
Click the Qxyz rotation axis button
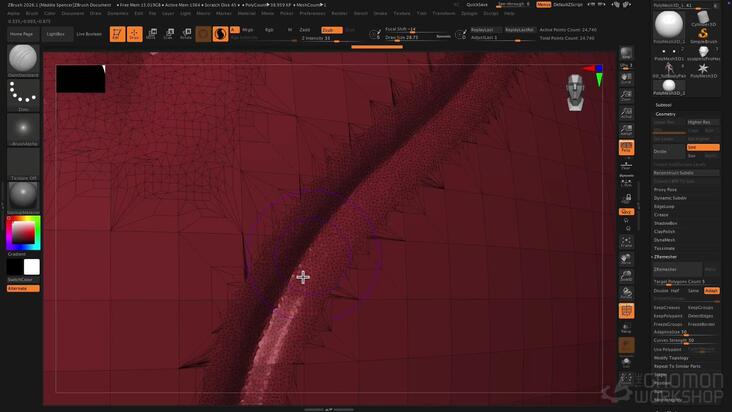point(626,212)
